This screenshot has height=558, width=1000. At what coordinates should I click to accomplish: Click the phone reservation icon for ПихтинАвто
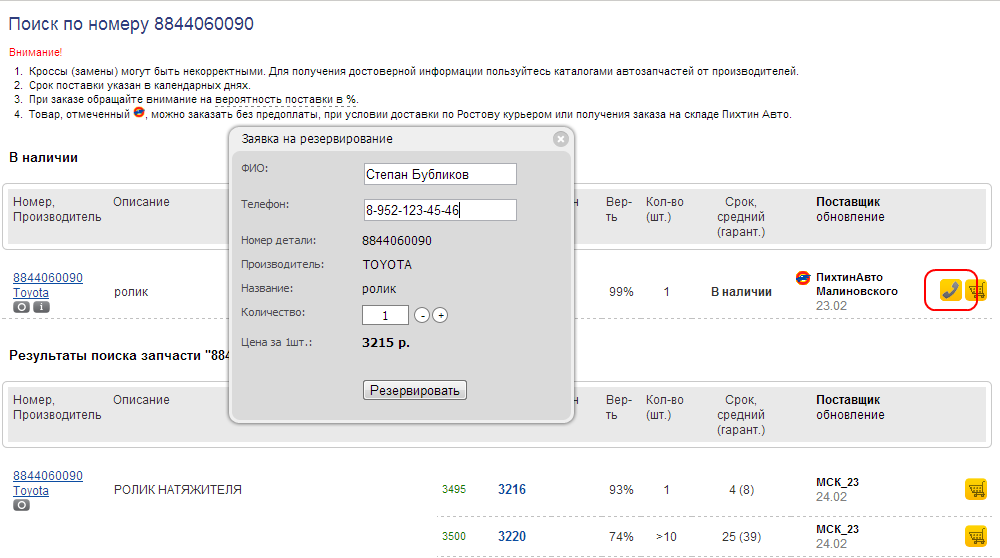coord(950,291)
